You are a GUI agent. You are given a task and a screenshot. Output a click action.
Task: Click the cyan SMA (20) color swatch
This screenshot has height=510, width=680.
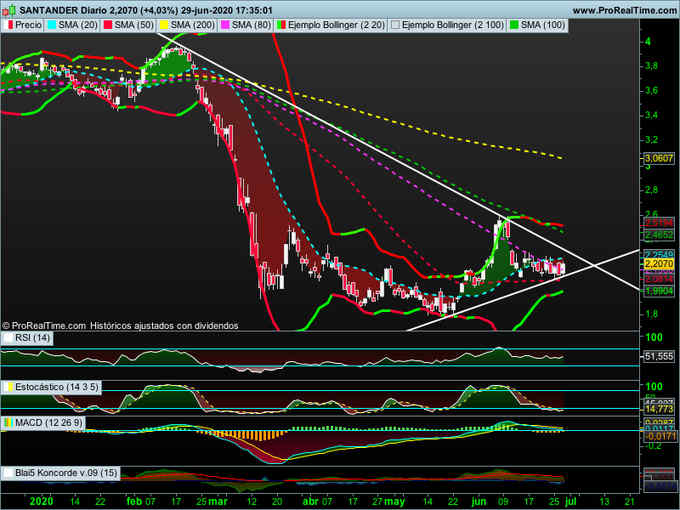click(x=52, y=26)
